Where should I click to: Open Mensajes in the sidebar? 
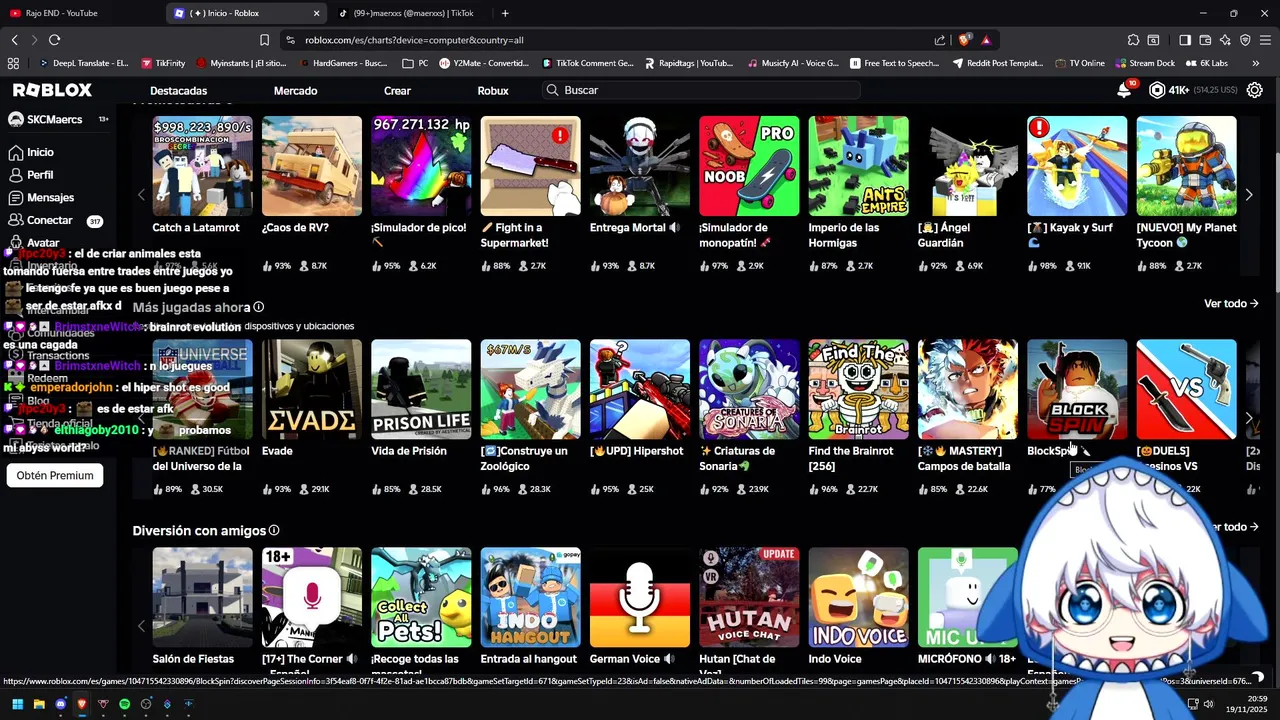[41, 198]
